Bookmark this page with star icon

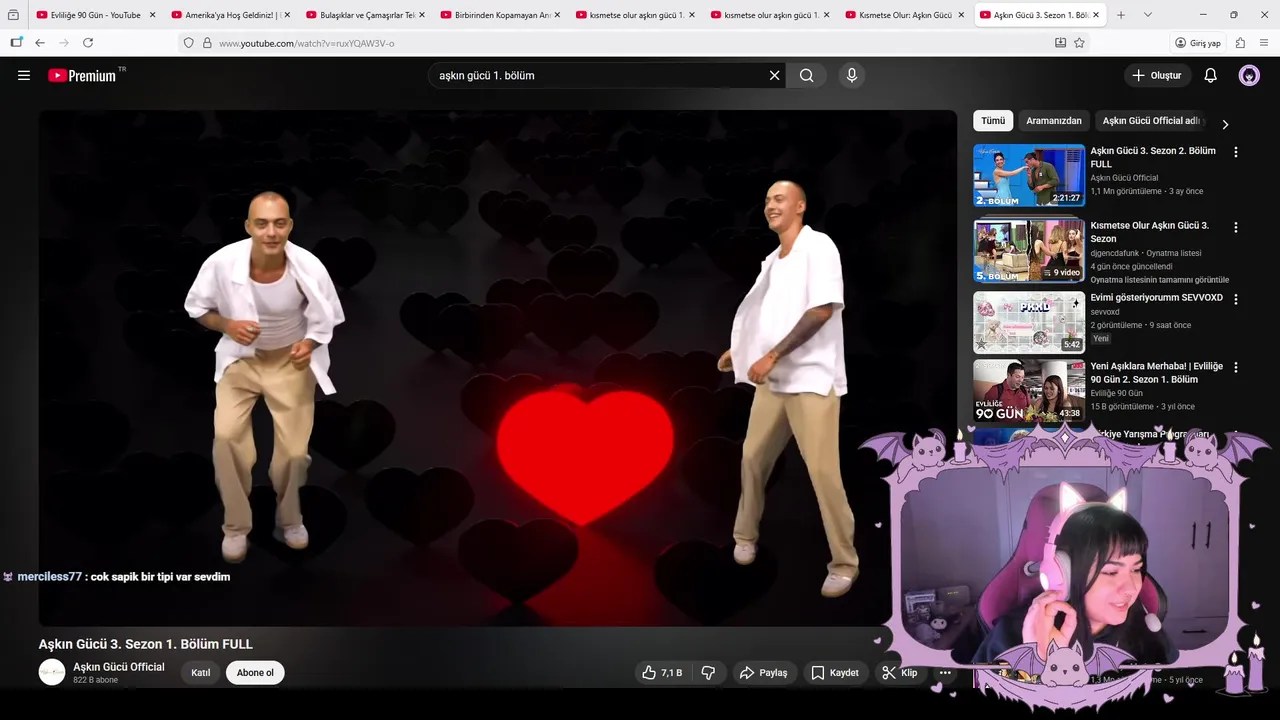(x=1079, y=43)
